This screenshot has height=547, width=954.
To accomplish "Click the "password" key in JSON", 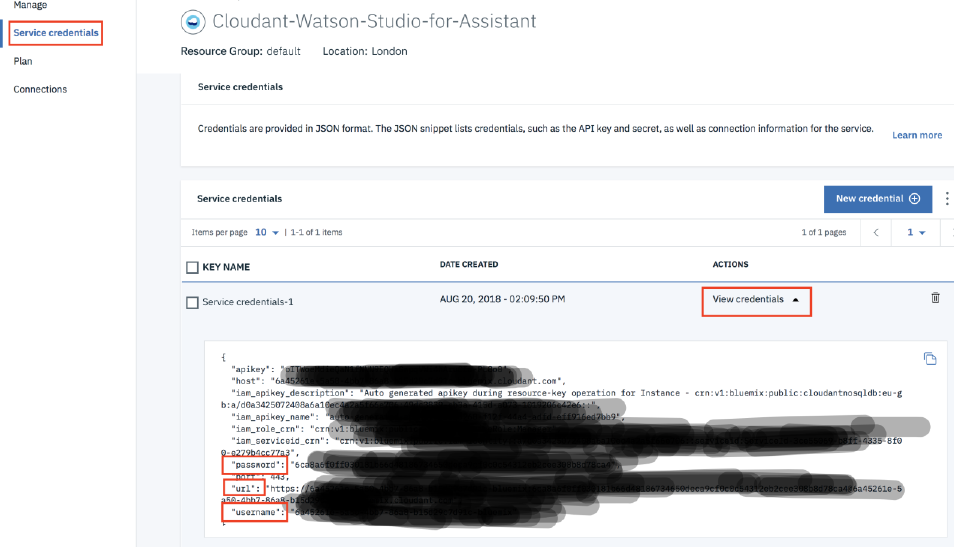I will click(257, 465).
